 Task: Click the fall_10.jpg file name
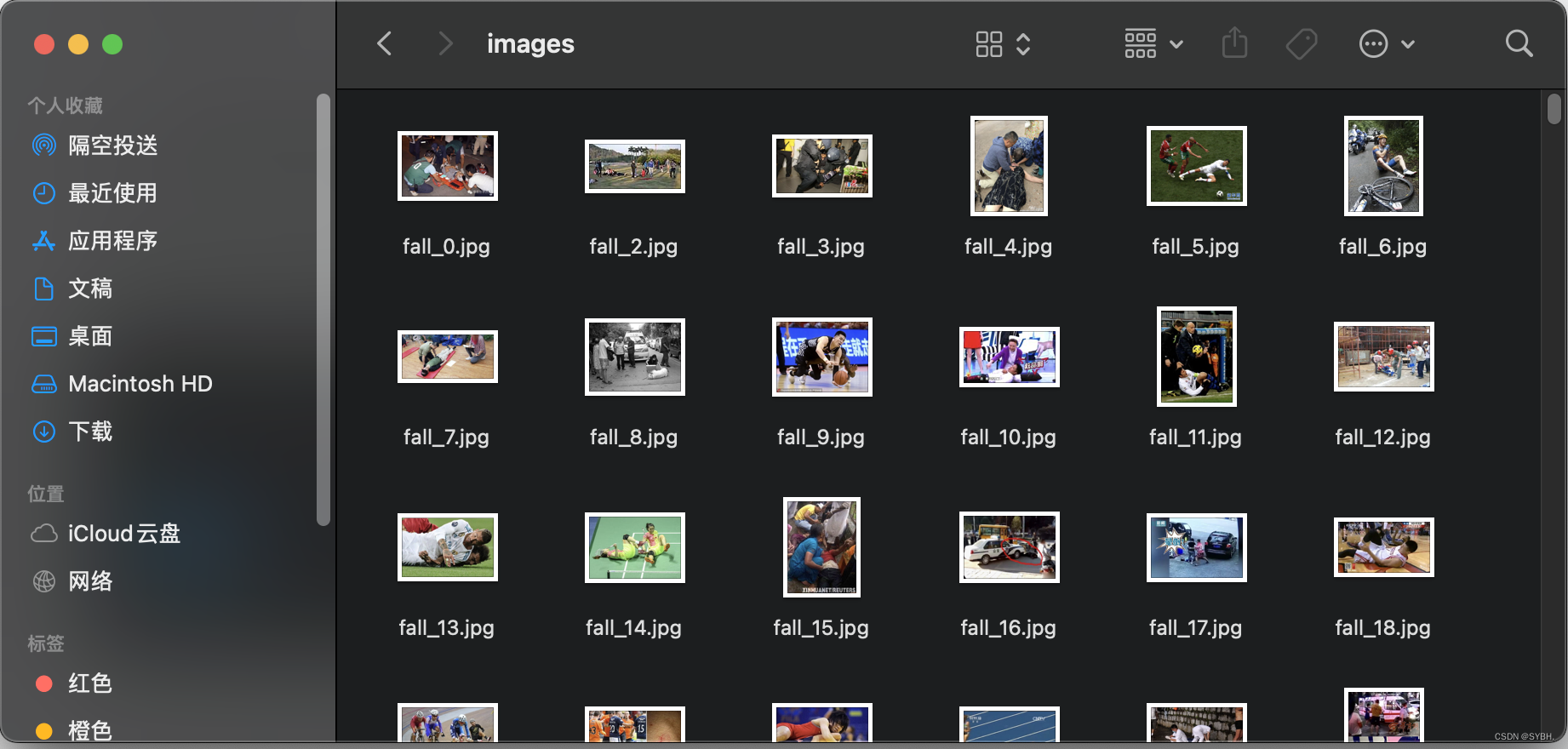click(x=1009, y=437)
